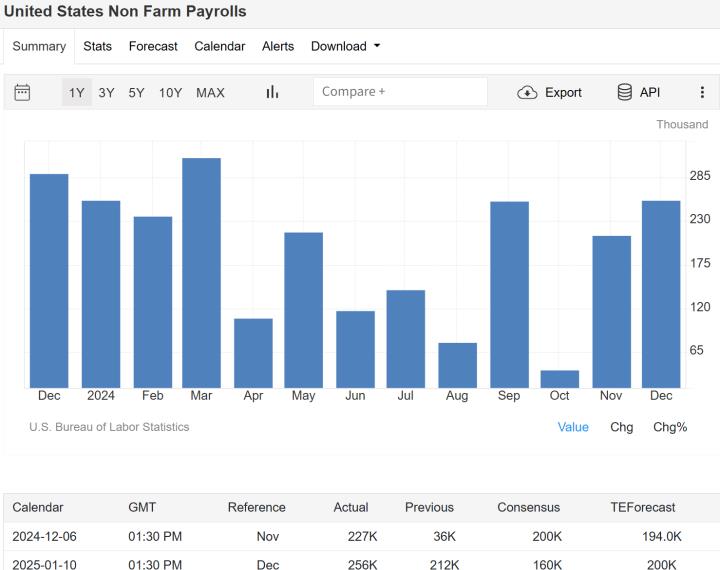Image resolution: width=720 pixels, height=570 pixels.
Task: Click the API button label
Action: pyautogui.click(x=650, y=92)
